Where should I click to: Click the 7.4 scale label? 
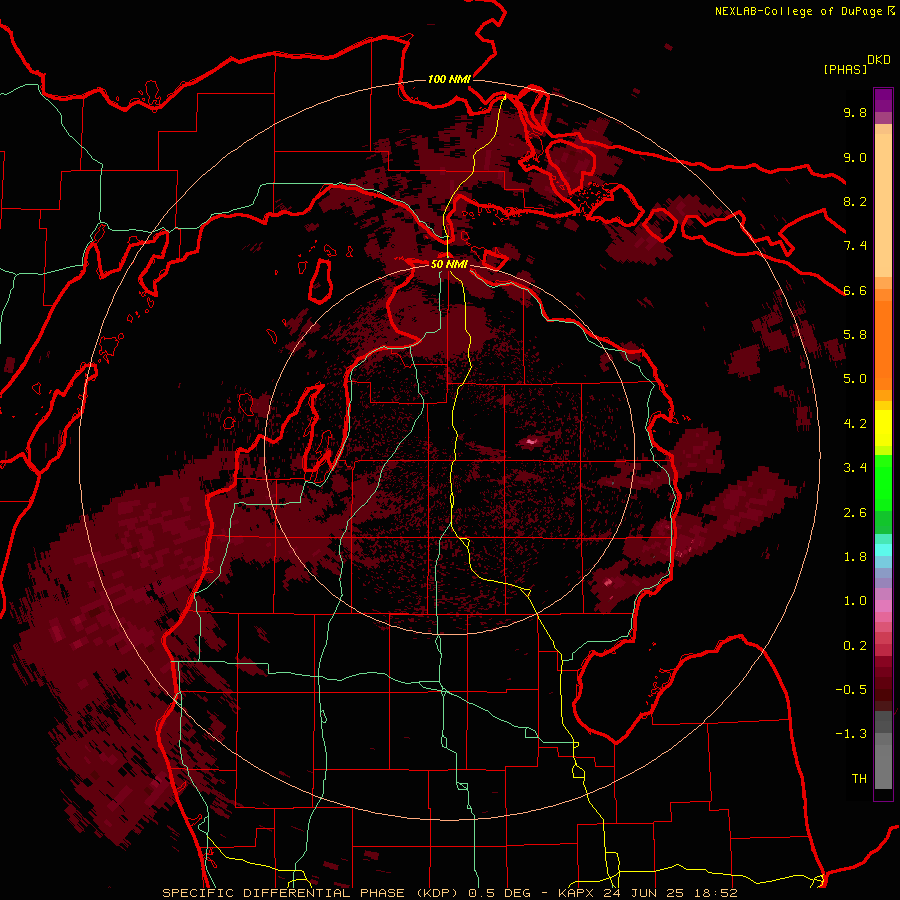pyautogui.click(x=855, y=246)
